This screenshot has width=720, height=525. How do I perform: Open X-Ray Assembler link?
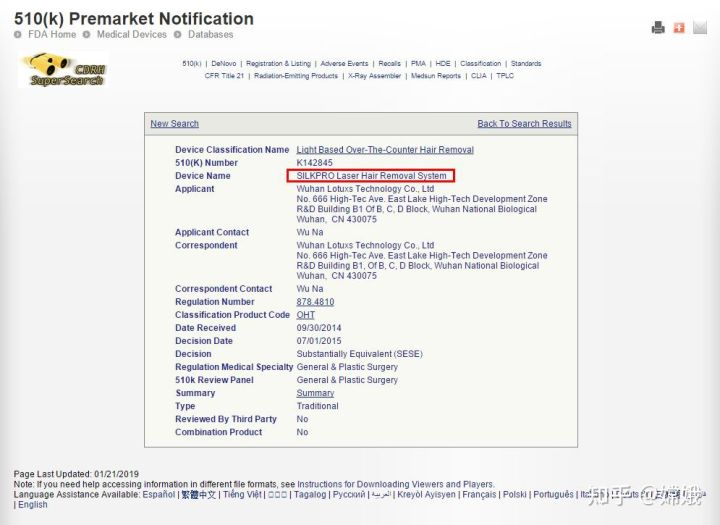pyautogui.click(x=374, y=76)
